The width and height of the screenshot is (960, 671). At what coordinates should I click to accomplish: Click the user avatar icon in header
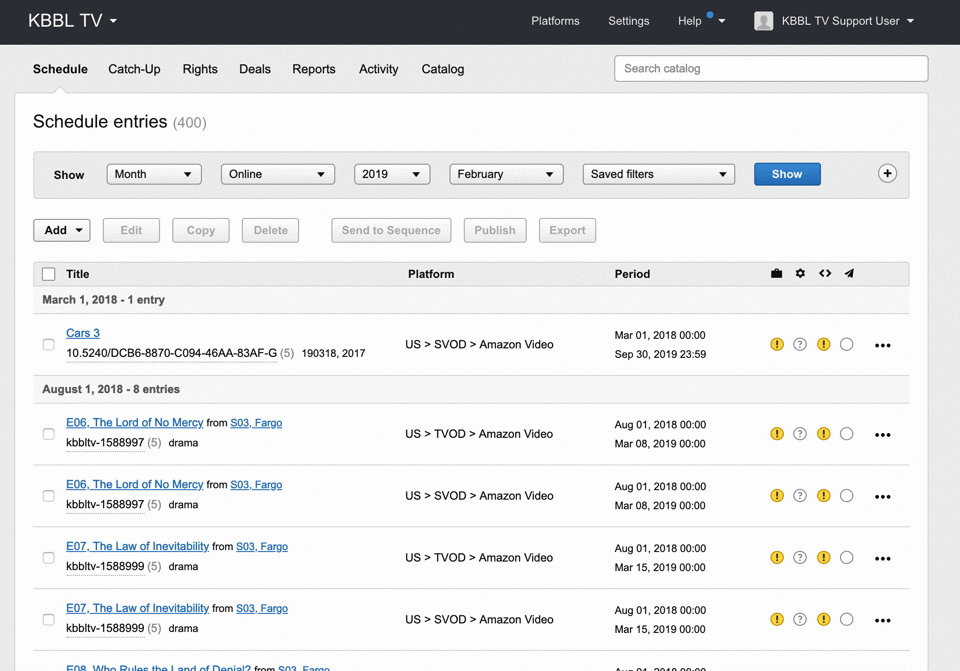point(764,21)
